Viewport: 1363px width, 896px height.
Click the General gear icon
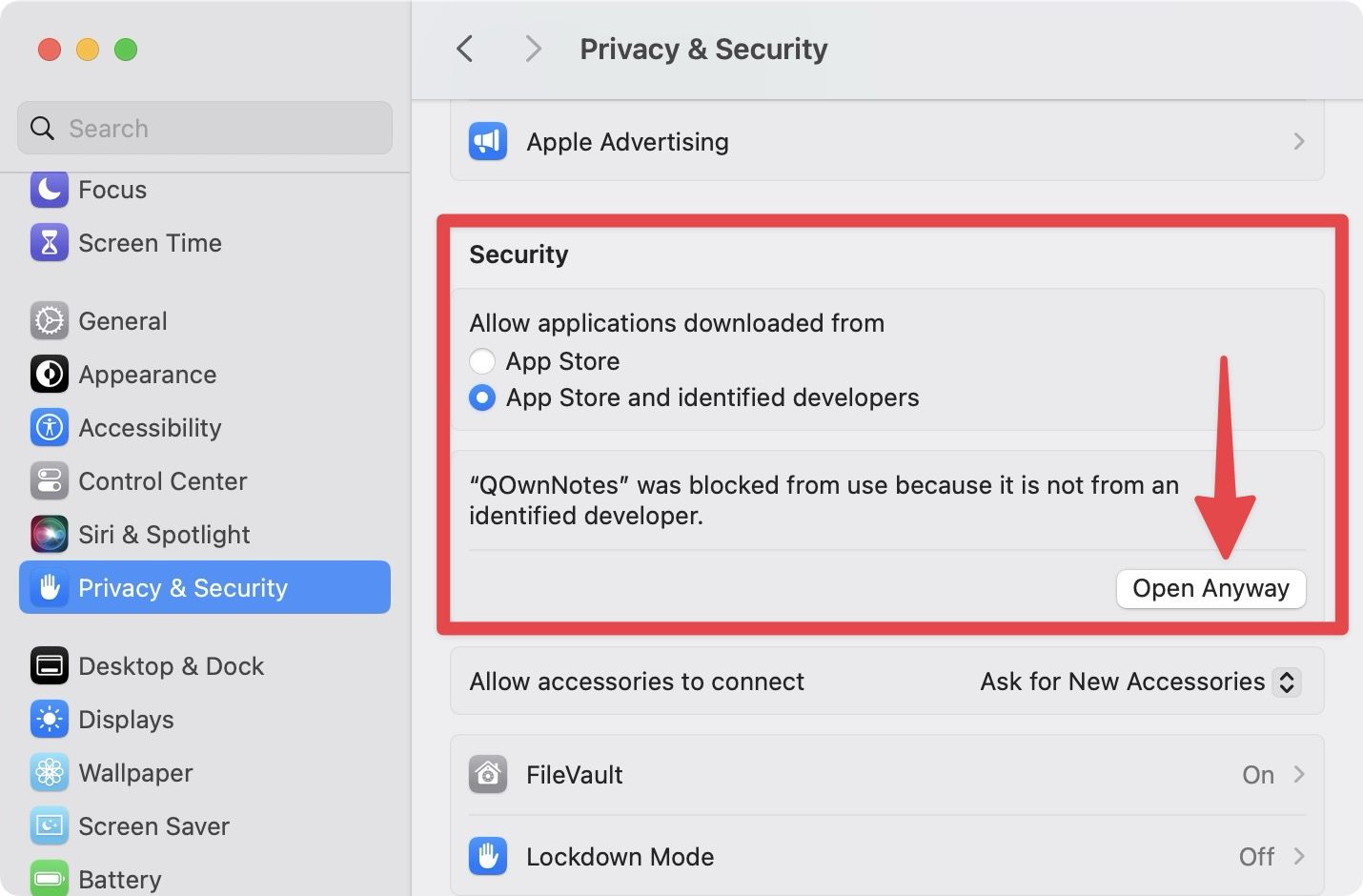(x=49, y=321)
